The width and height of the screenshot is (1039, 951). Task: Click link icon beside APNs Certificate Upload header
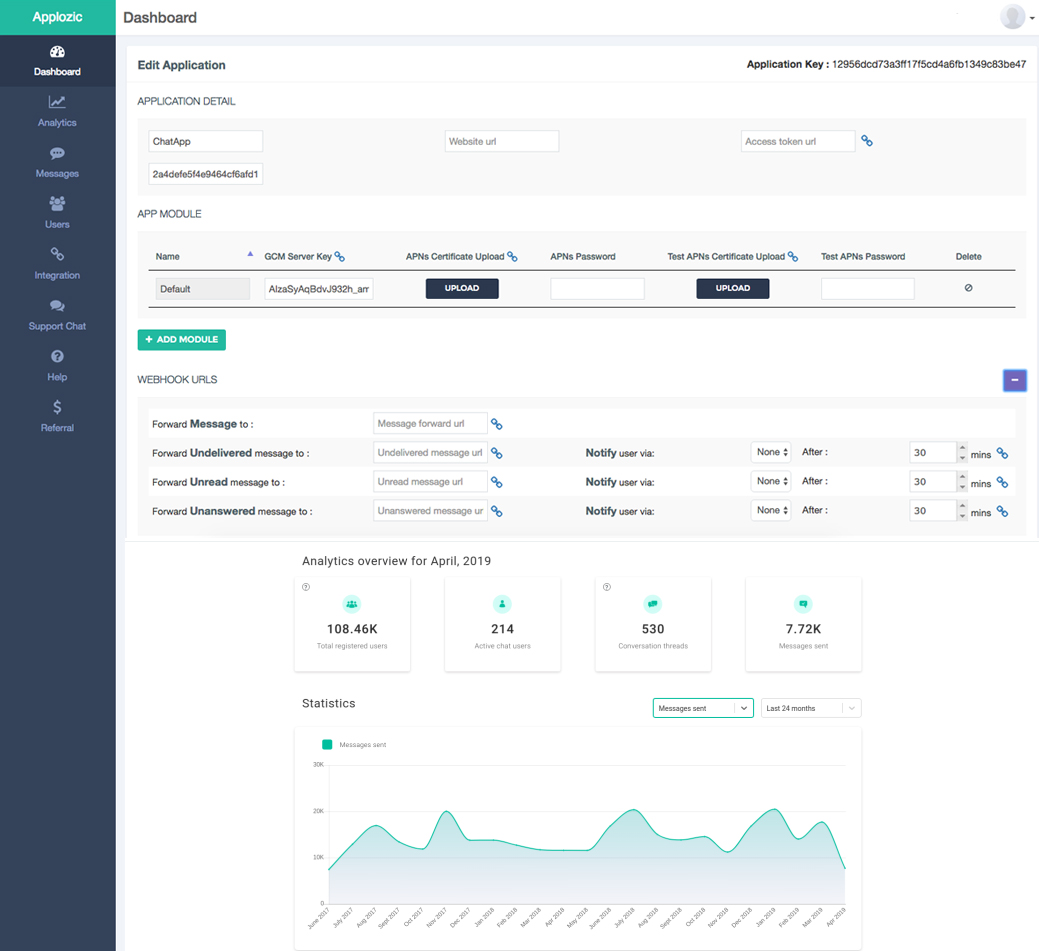[512, 256]
